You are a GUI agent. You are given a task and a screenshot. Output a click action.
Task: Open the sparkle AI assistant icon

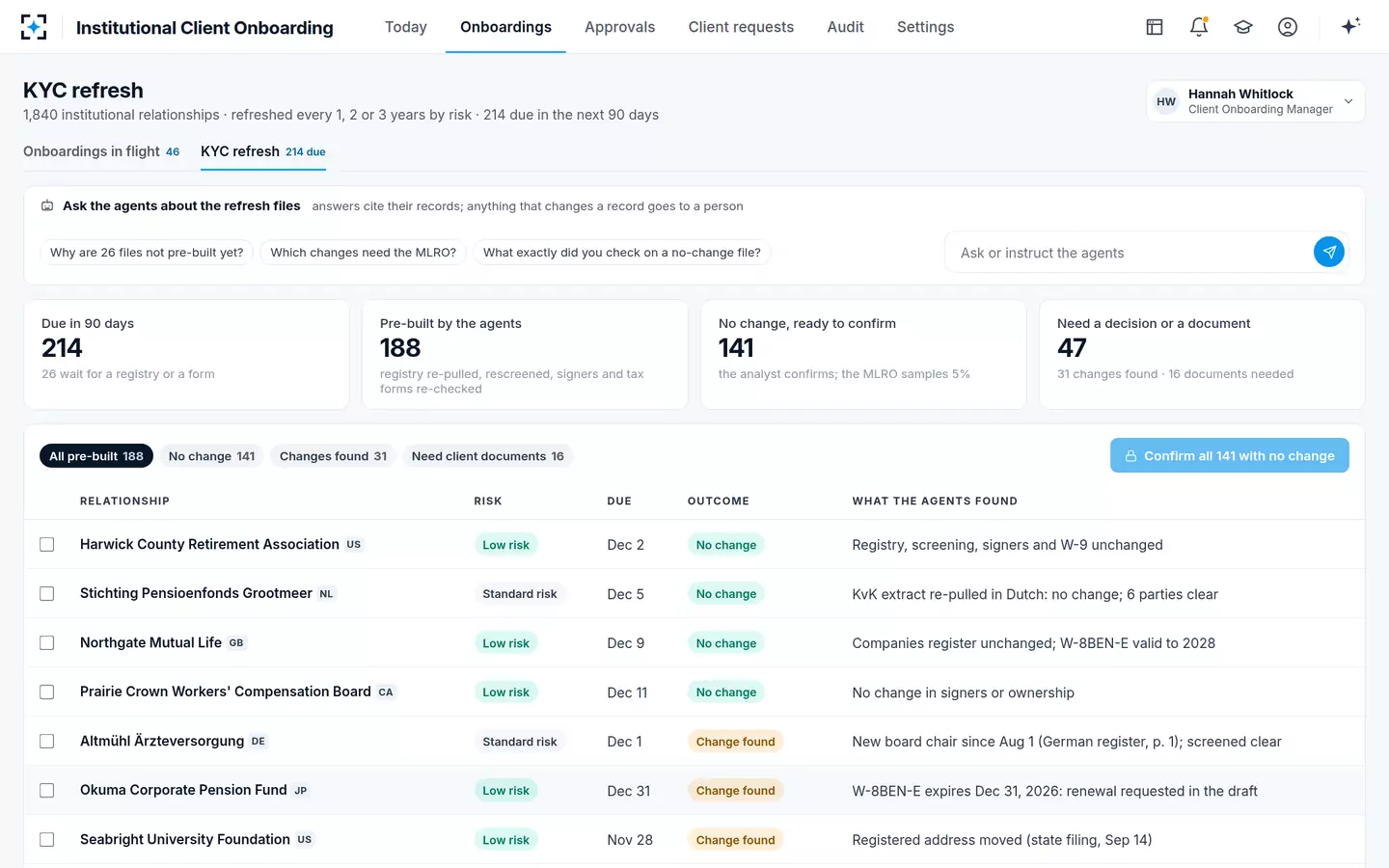pos(1350,26)
